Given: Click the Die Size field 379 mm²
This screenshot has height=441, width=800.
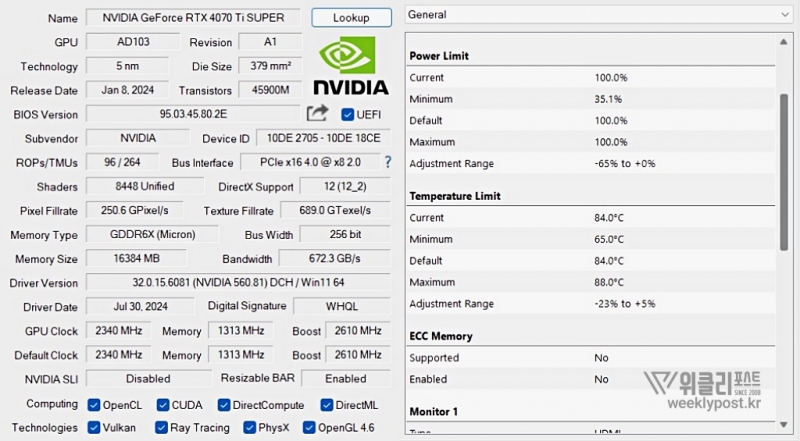Looking at the screenshot, I should pos(270,66).
